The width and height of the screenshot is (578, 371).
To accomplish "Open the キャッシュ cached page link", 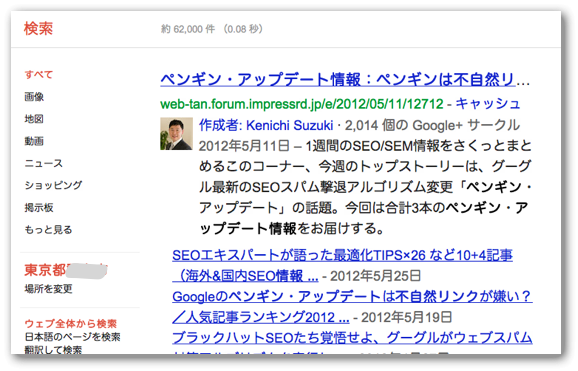I will 487,104.
